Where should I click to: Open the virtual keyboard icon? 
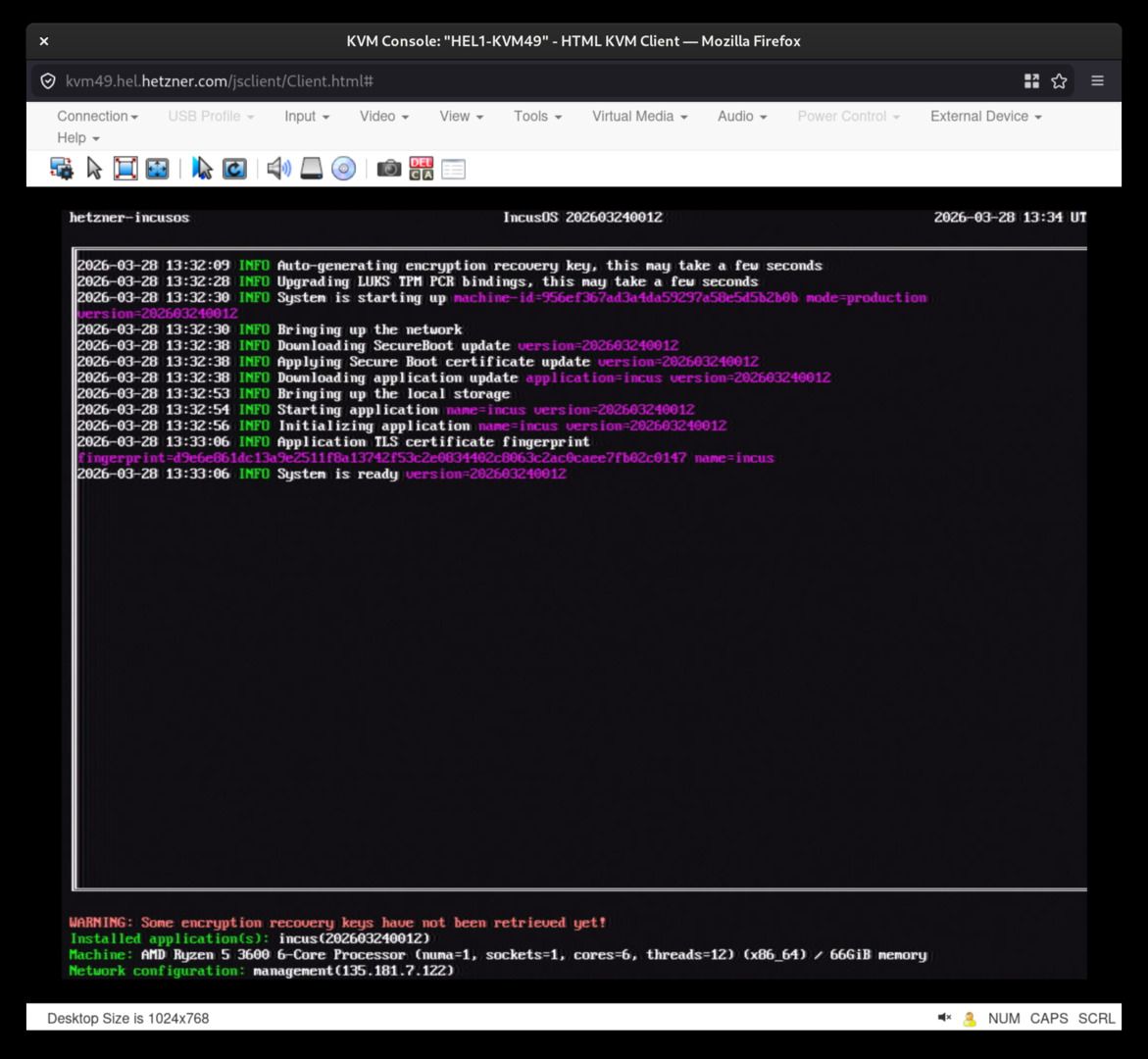point(453,168)
